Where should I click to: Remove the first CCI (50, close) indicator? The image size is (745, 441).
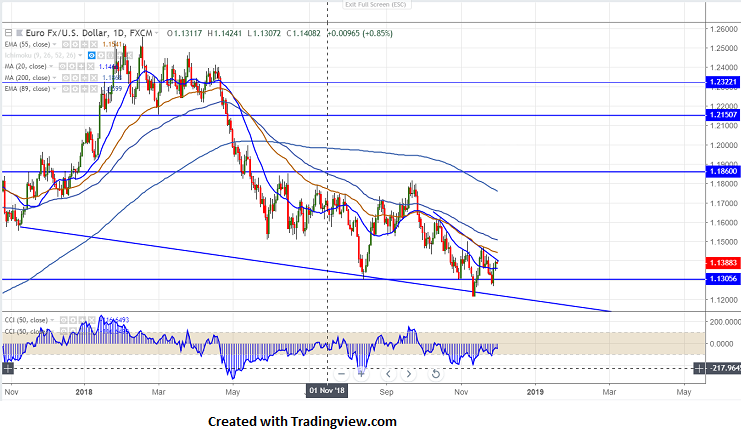pyautogui.click(x=92, y=320)
